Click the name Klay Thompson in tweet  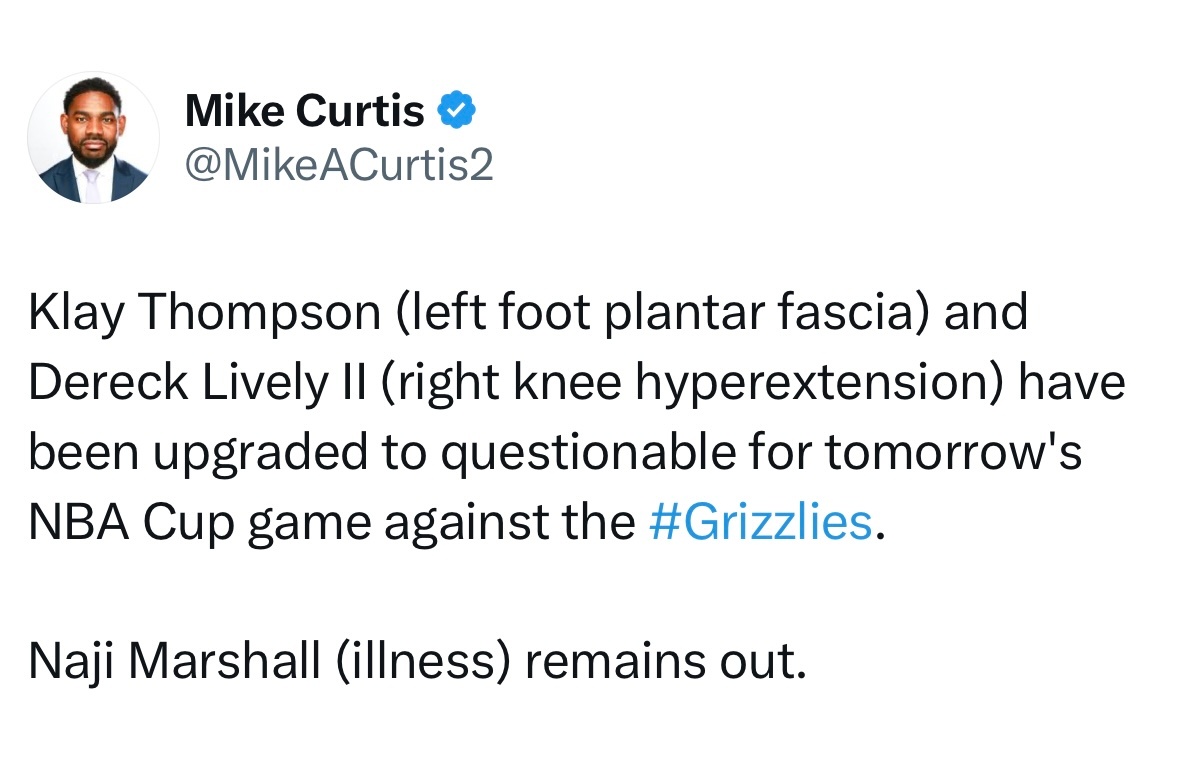coord(205,311)
